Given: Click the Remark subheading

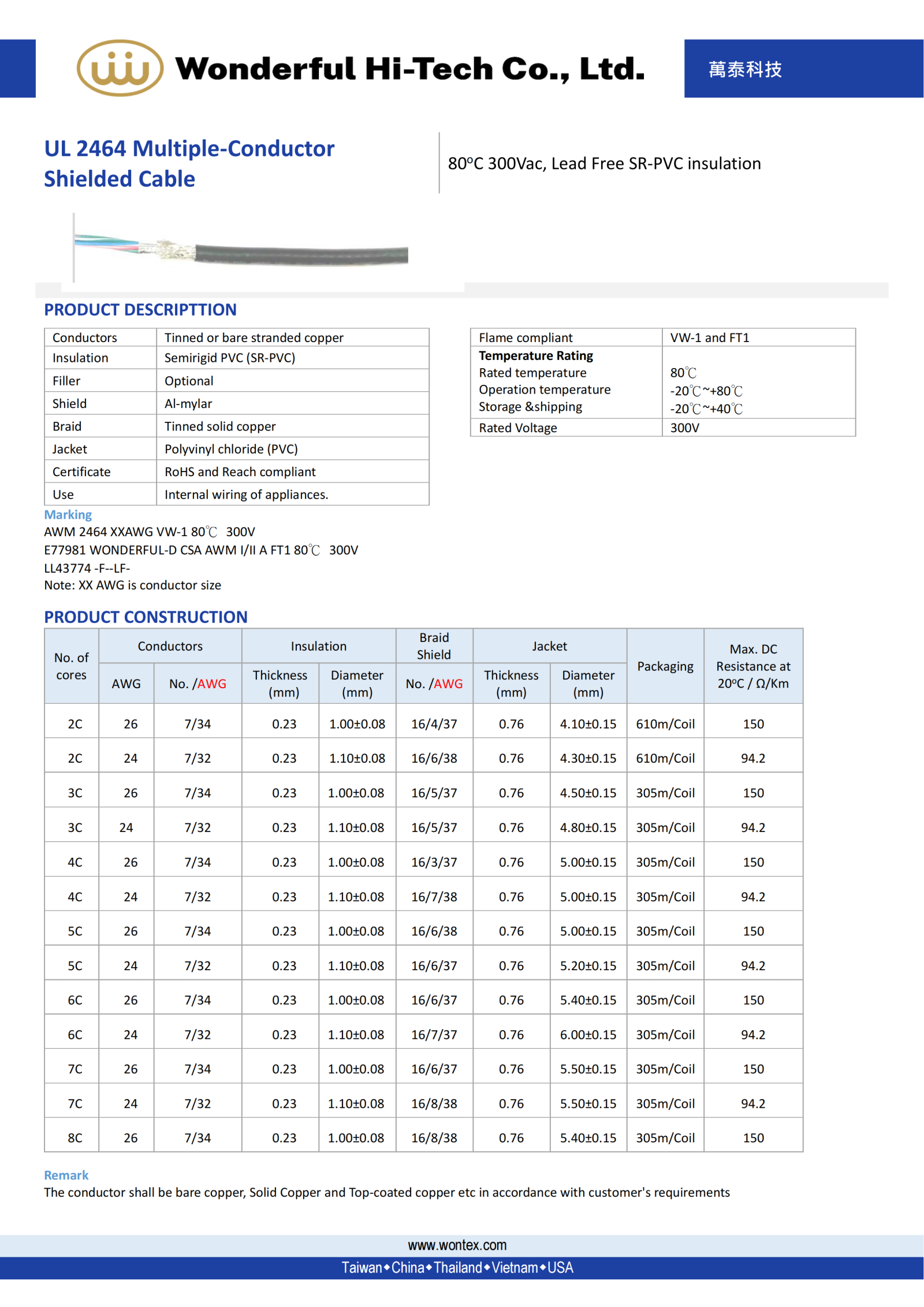Looking at the screenshot, I should (x=66, y=1175).
